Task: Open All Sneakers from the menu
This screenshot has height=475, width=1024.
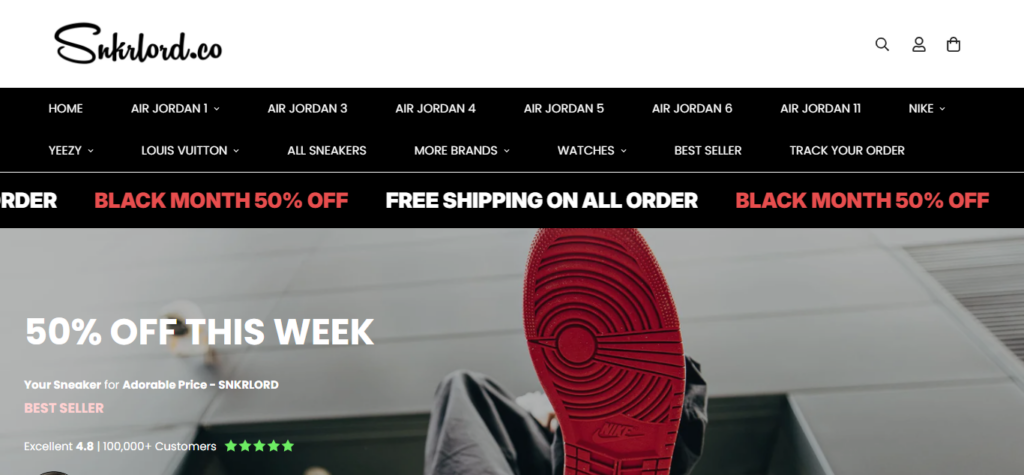Action: (x=327, y=150)
